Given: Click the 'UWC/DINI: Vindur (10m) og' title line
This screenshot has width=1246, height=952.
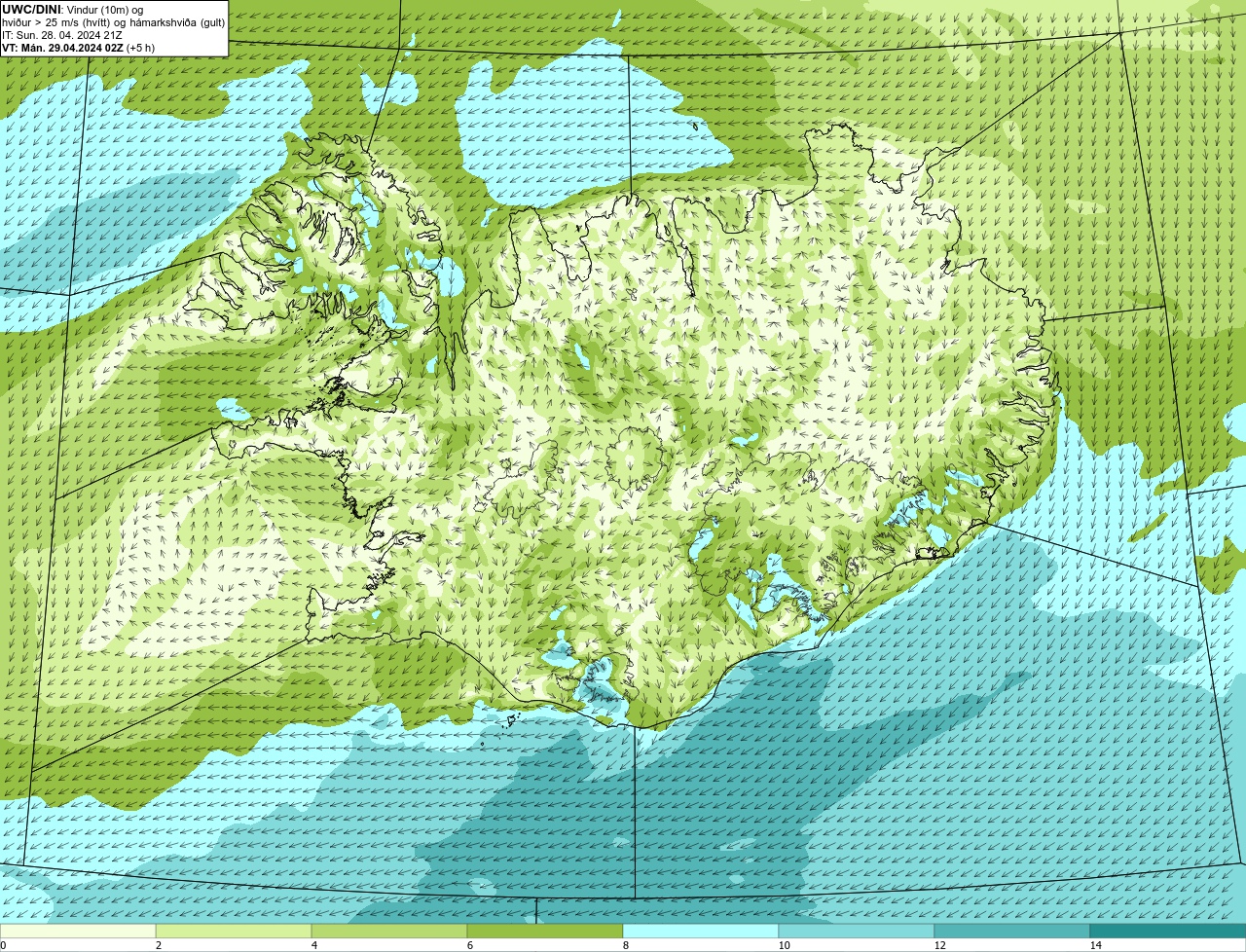Looking at the screenshot, I should (x=72, y=10).
